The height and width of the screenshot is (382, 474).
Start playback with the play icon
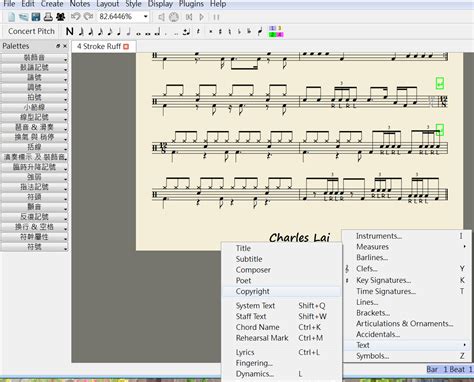tap(202, 17)
